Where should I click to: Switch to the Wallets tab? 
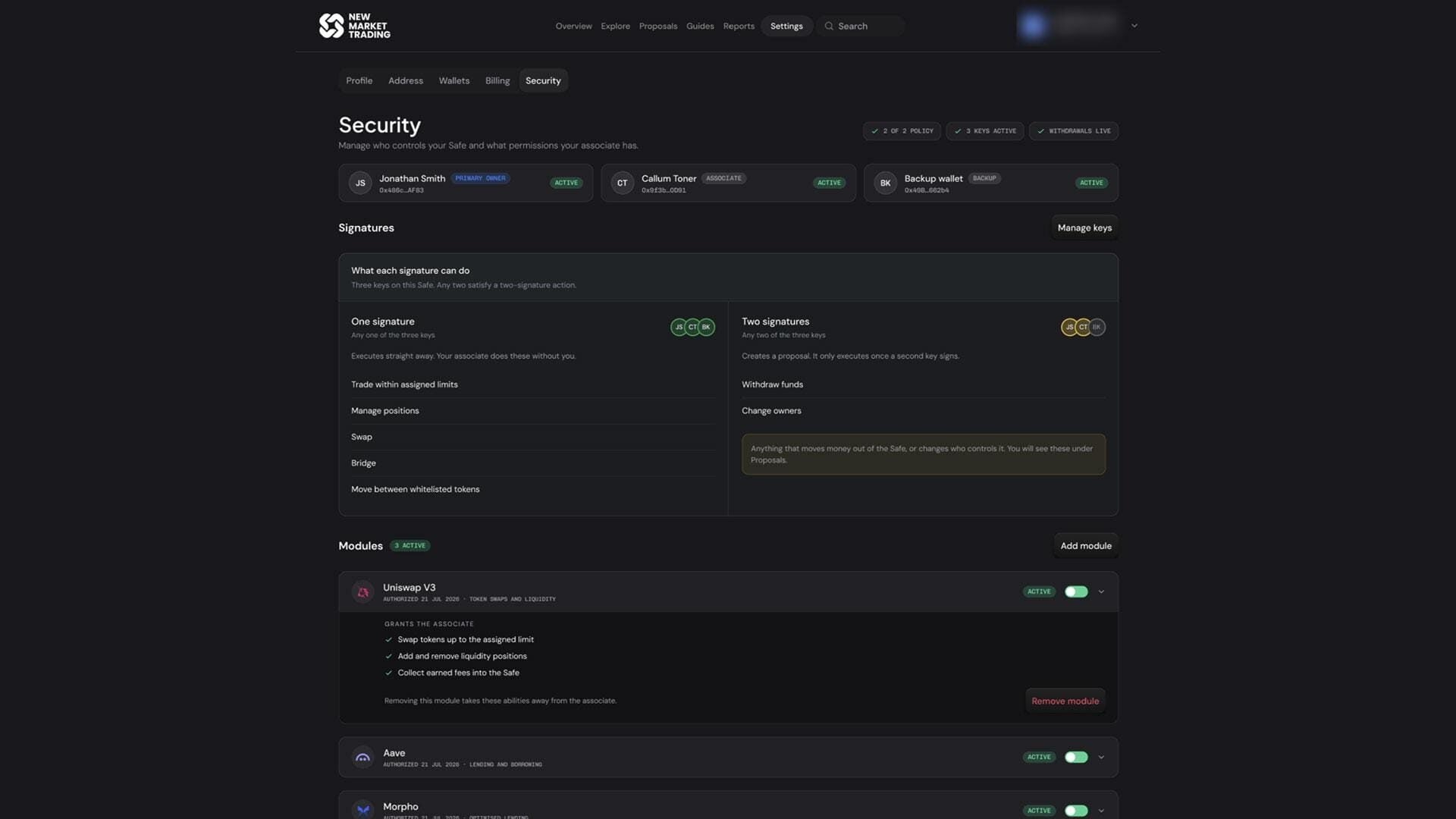[x=454, y=80]
